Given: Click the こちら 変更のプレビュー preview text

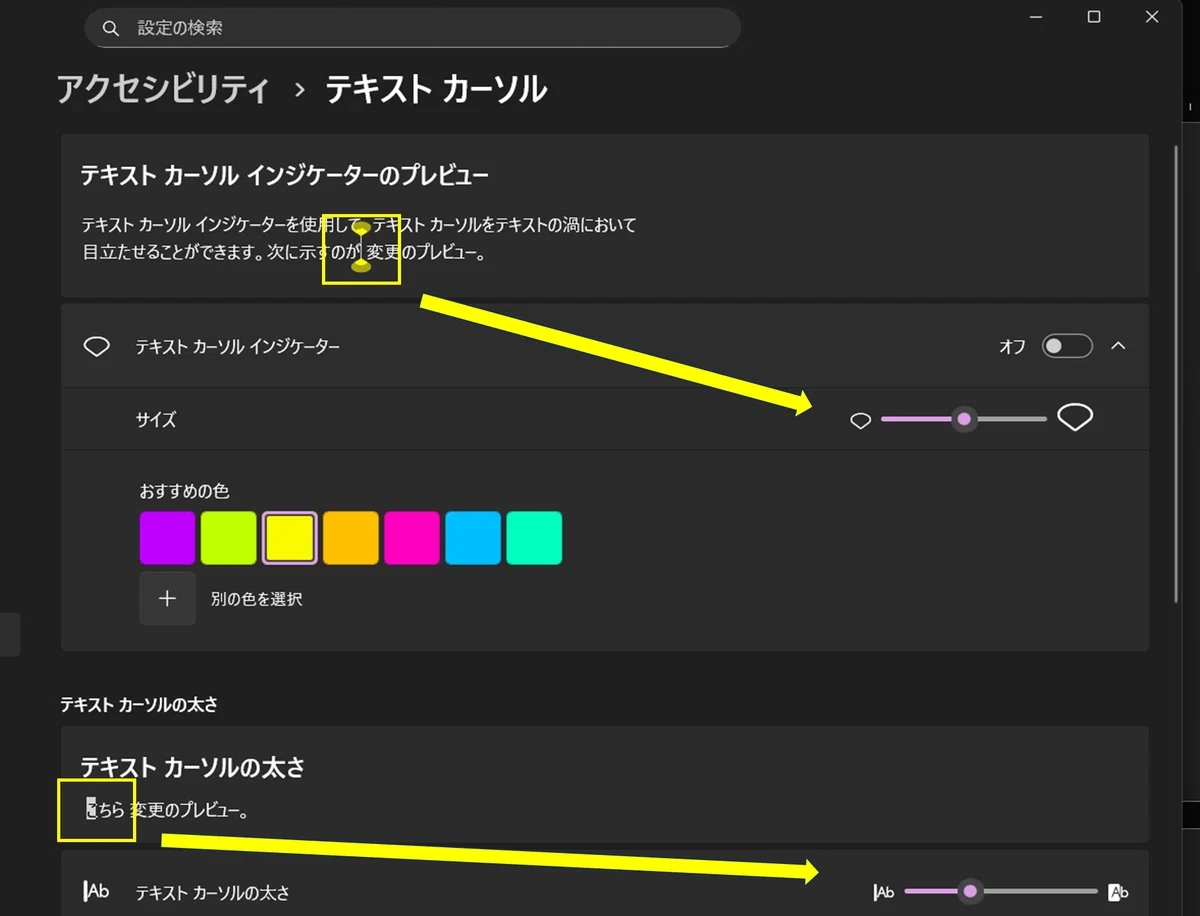Looking at the screenshot, I should [166, 810].
